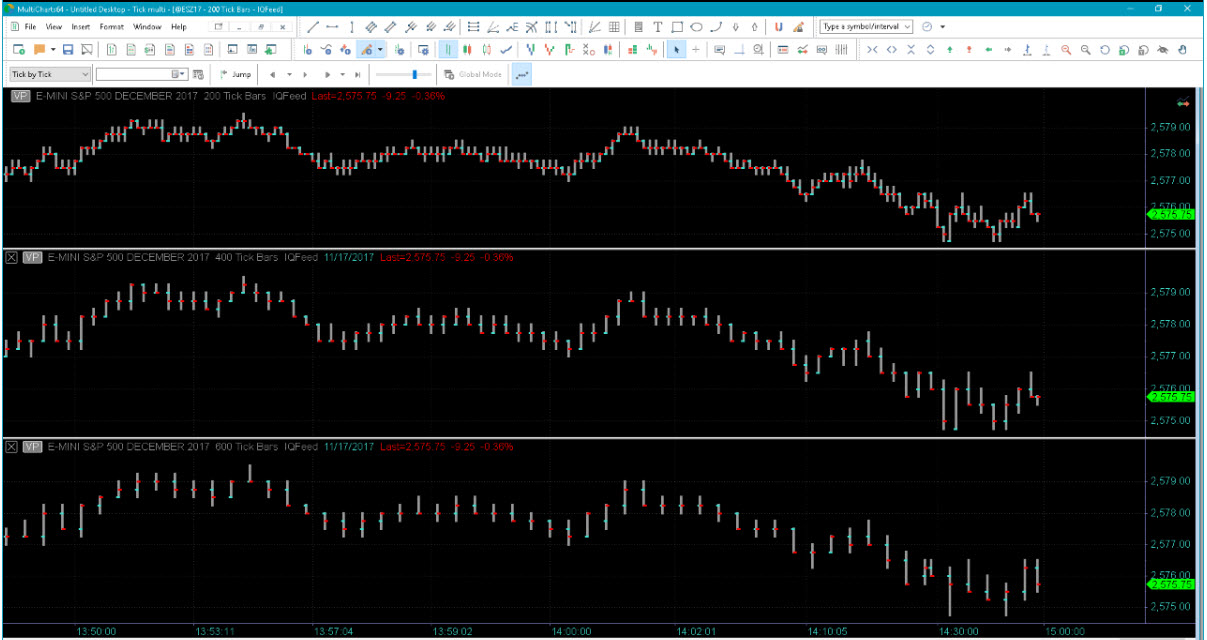1207x640 pixels.
Task: Open the date picker dropdown field
Action: tap(142, 74)
